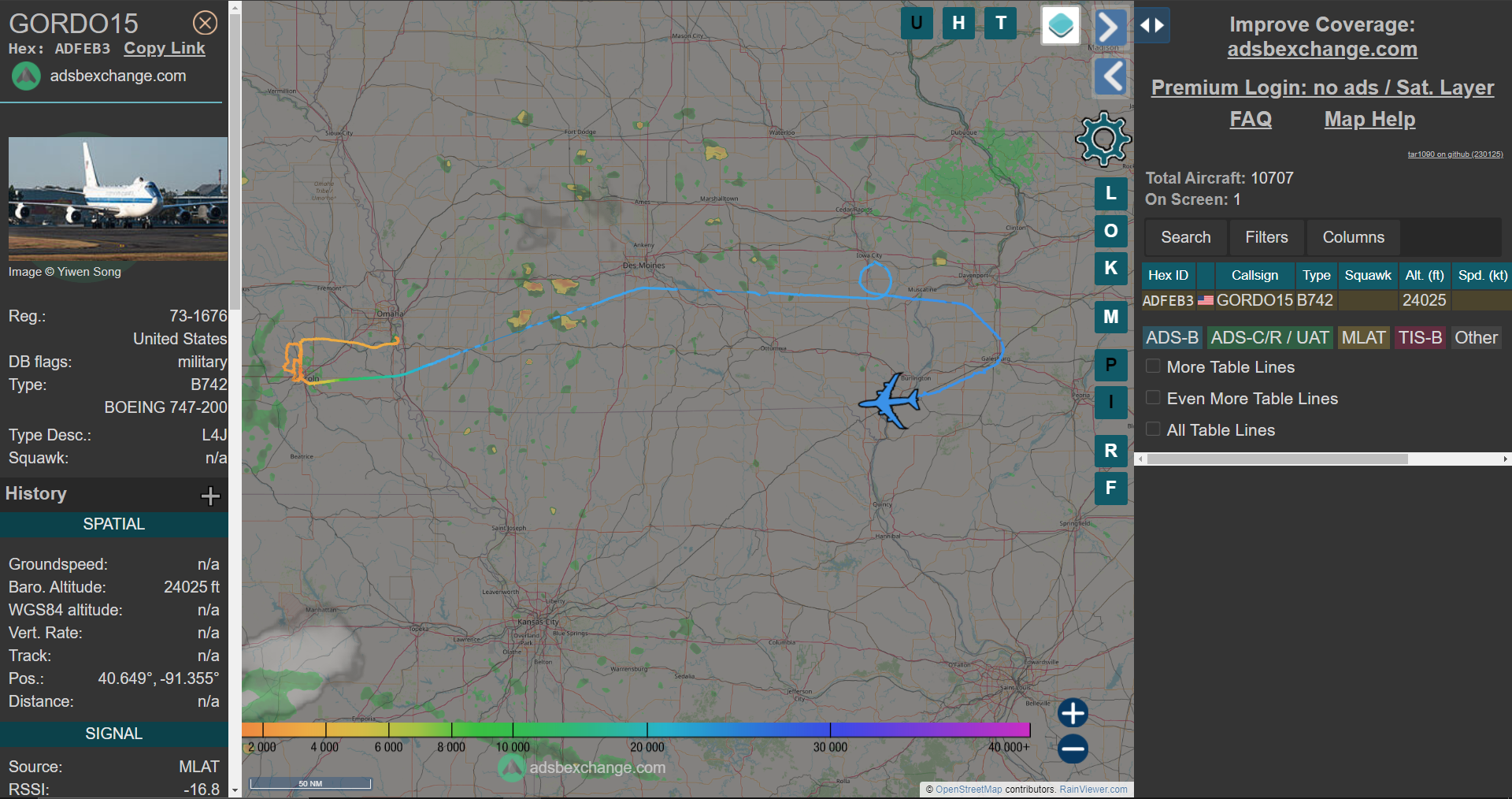Click the P map toggle button
This screenshot has width=1512, height=799.
[x=1111, y=365]
